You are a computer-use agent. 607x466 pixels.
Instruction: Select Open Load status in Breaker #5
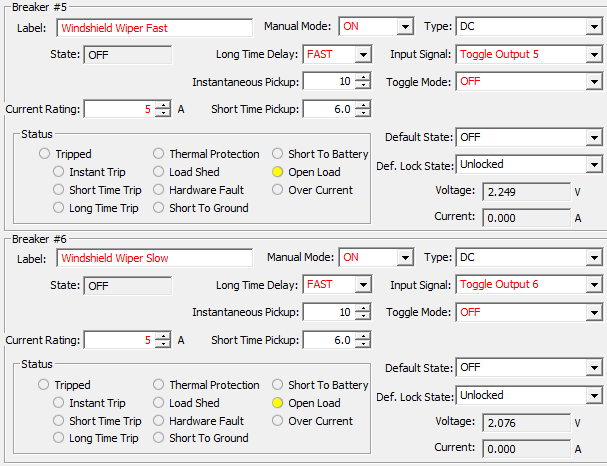278,172
